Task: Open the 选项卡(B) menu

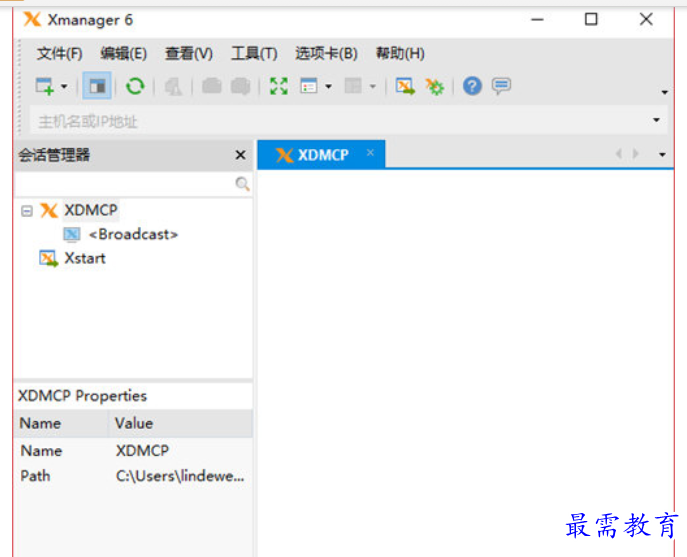Action: [326, 53]
